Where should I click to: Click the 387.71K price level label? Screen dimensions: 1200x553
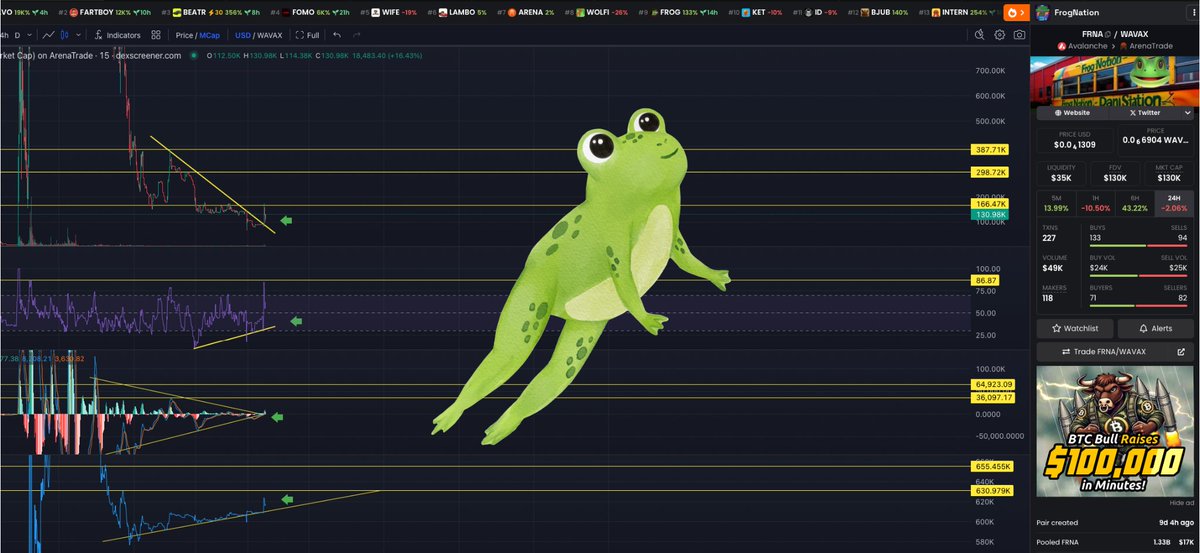point(990,149)
